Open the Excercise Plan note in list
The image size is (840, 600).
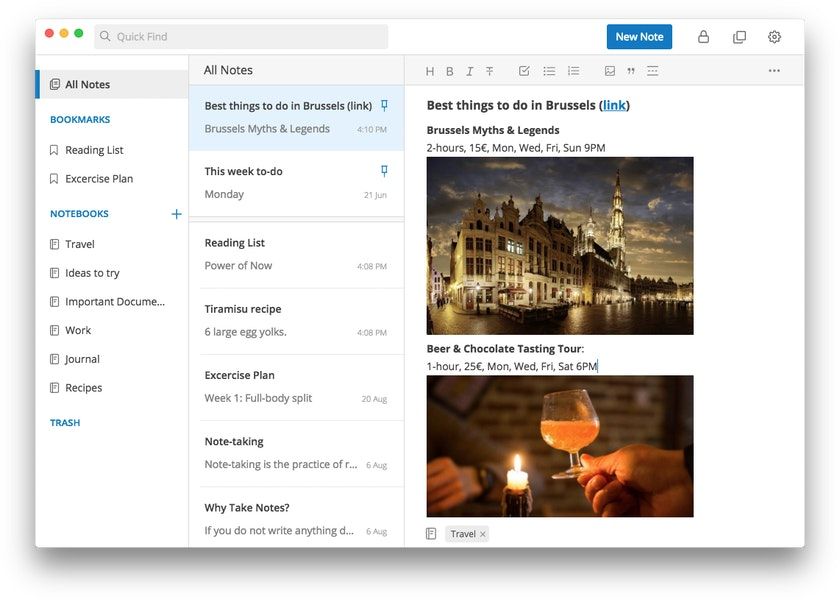pyautogui.click(x=296, y=387)
